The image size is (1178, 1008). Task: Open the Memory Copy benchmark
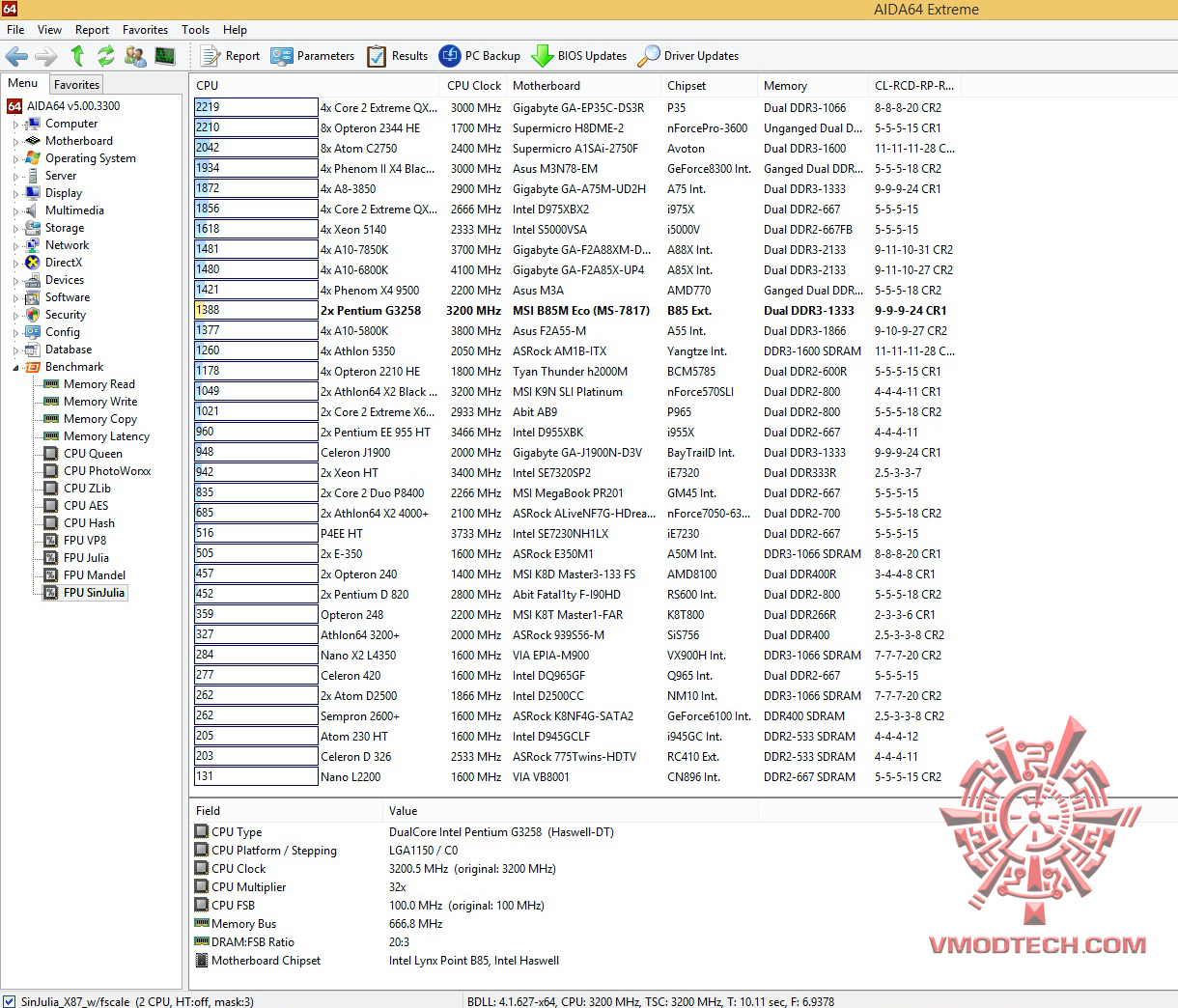tap(91, 419)
